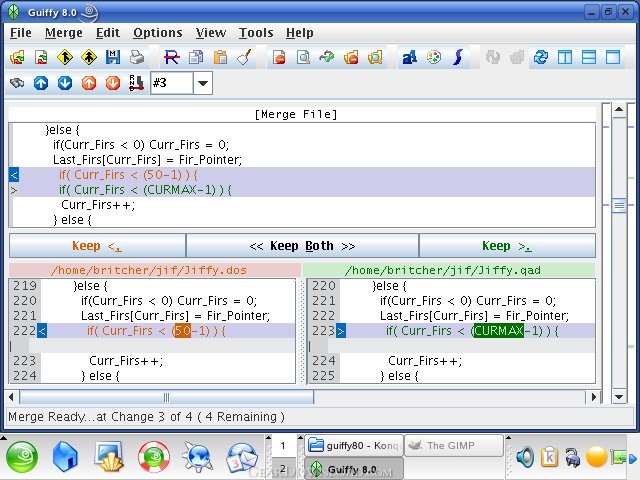Switch to the single pane view icon
640x480 pixels.
click(613, 57)
